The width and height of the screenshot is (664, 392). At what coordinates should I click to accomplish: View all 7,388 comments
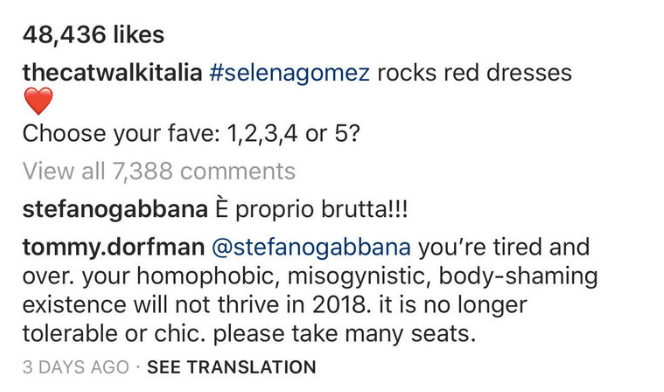point(159,171)
